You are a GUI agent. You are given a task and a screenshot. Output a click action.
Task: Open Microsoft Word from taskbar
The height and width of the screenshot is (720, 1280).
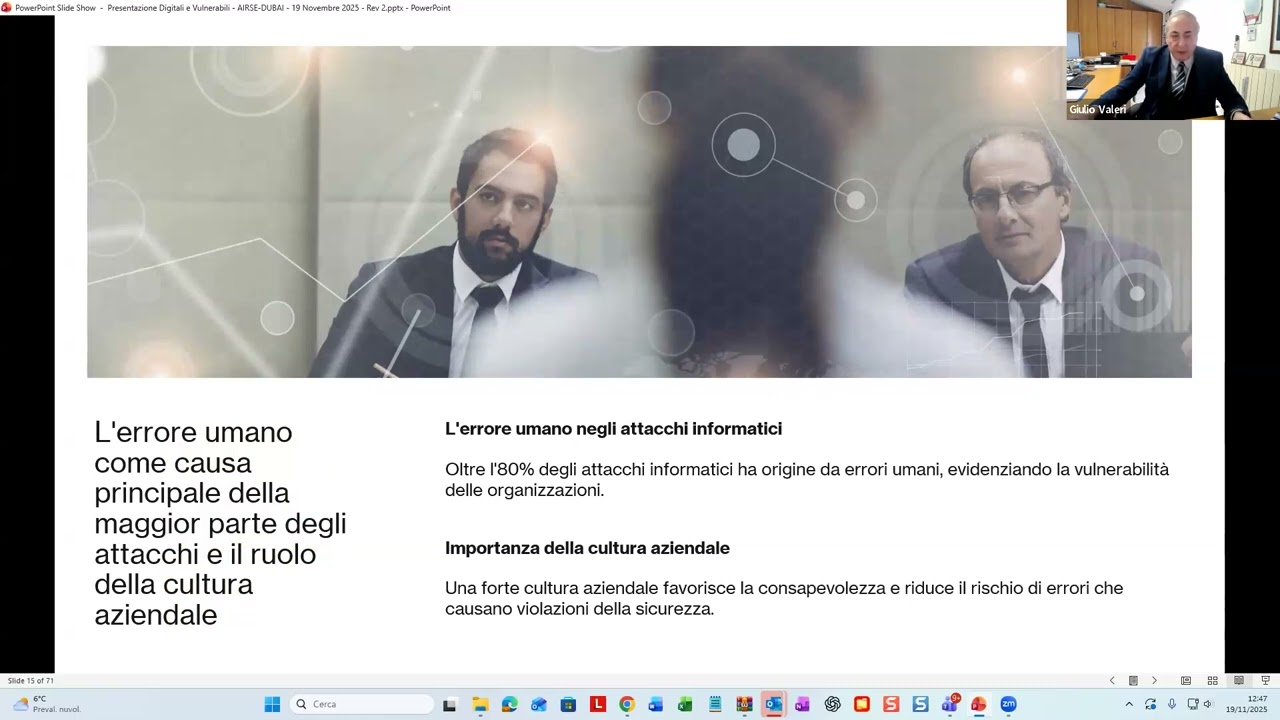click(656, 704)
